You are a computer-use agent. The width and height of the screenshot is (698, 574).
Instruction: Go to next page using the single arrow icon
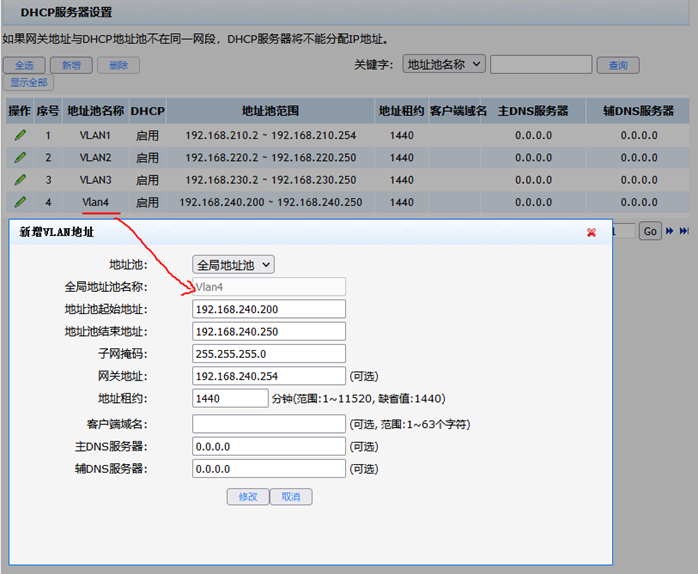[670, 231]
